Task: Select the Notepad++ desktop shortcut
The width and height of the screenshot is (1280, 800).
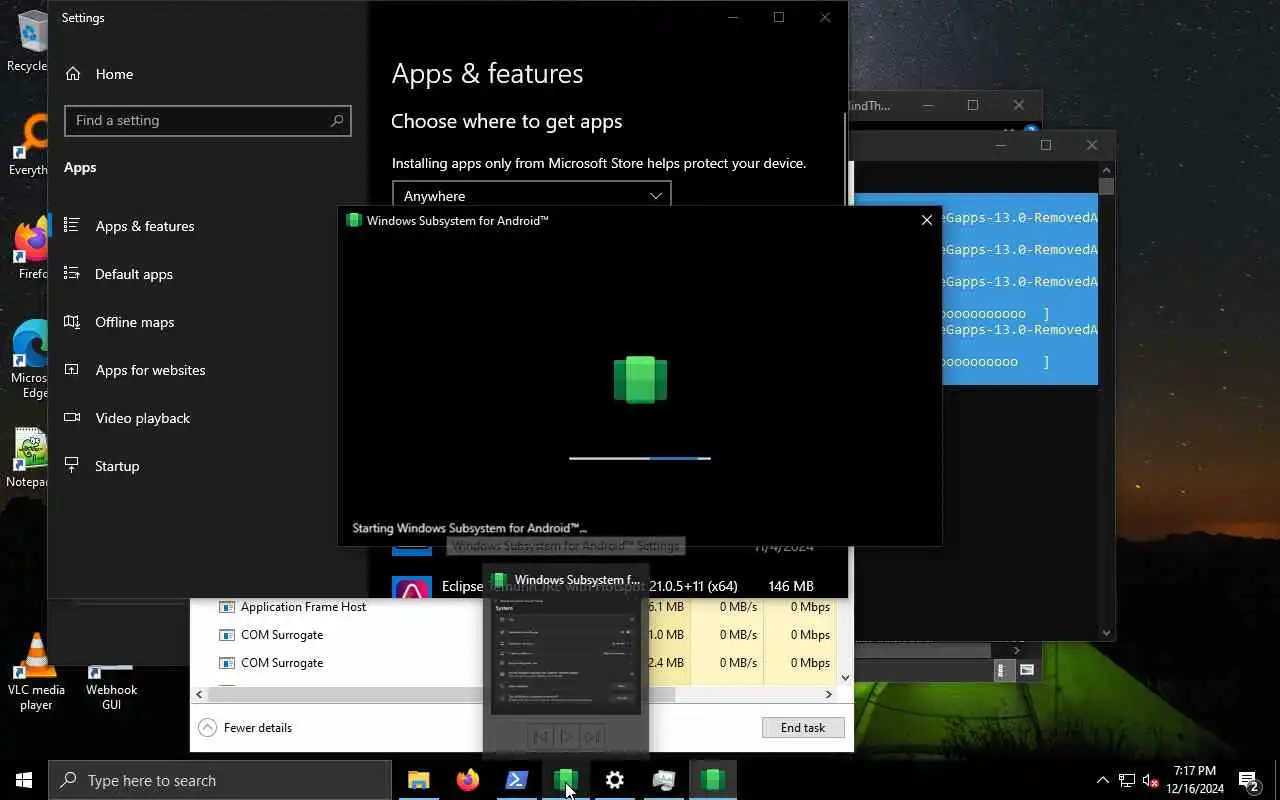Action: pyautogui.click(x=28, y=458)
